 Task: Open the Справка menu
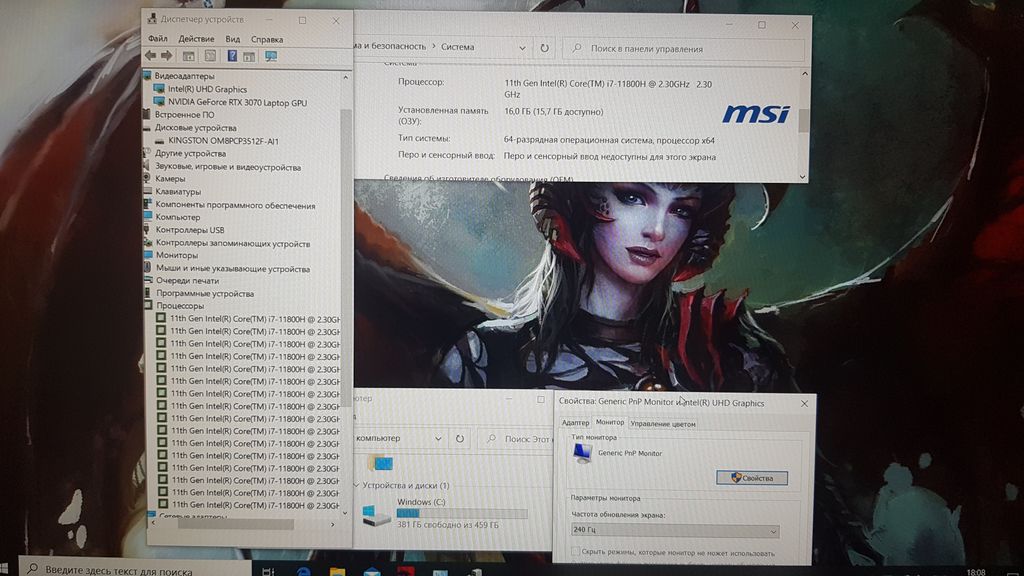click(267, 39)
